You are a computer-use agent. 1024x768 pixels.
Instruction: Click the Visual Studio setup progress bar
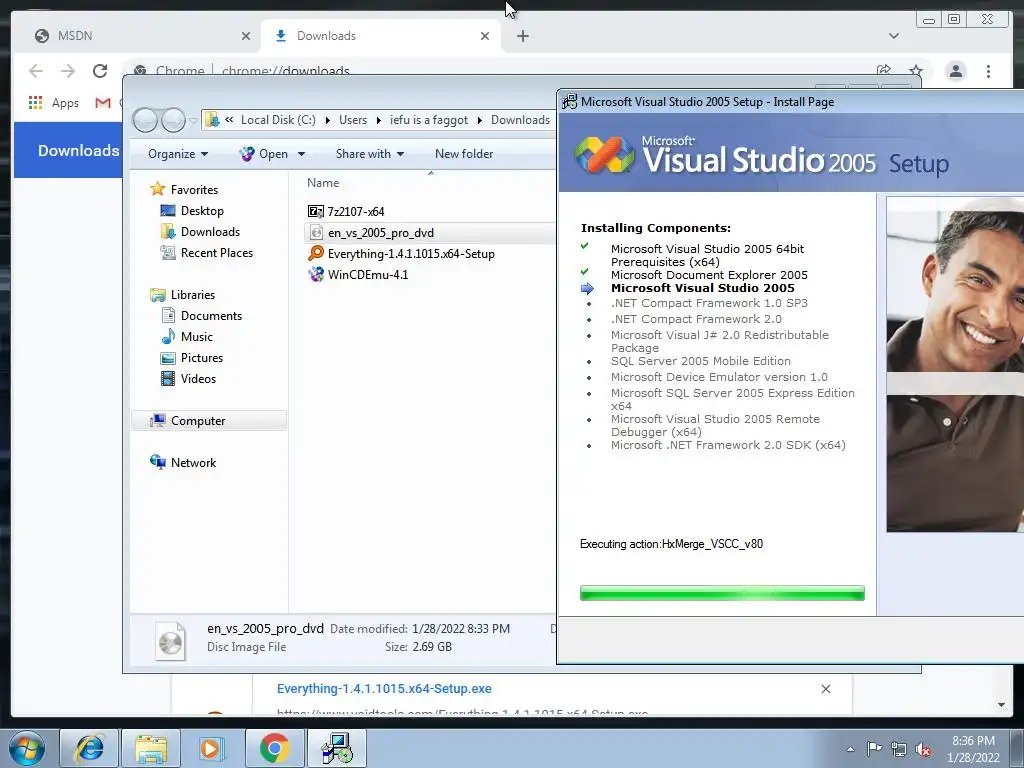[722, 593]
